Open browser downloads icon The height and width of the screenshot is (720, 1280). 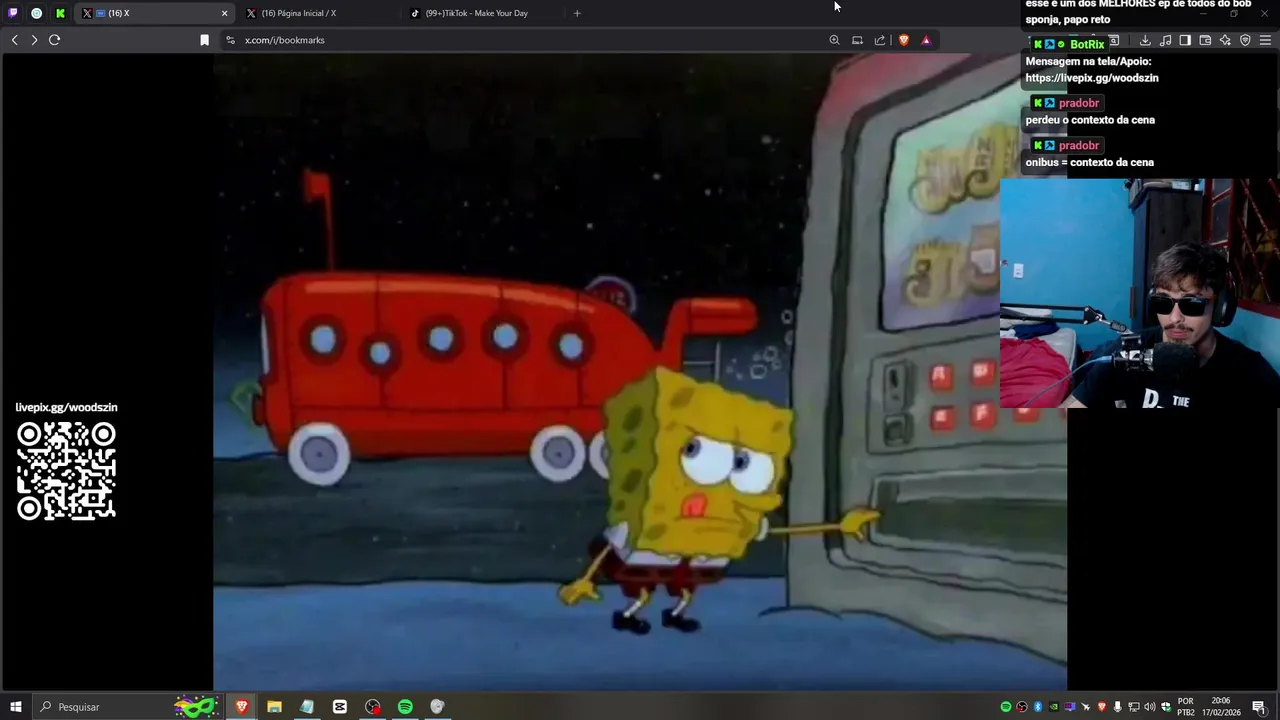pos(1145,40)
